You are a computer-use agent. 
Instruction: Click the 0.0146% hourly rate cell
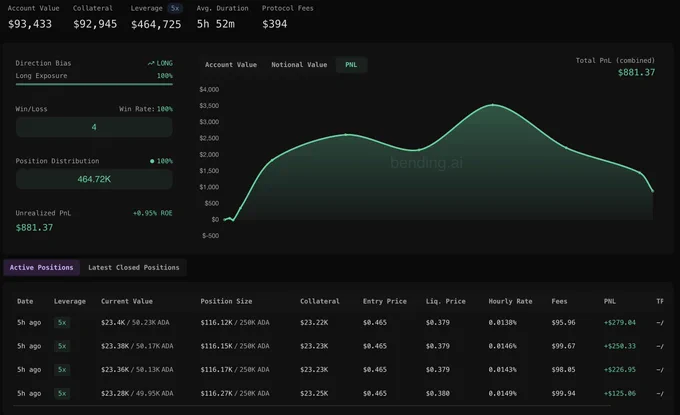click(x=502, y=346)
